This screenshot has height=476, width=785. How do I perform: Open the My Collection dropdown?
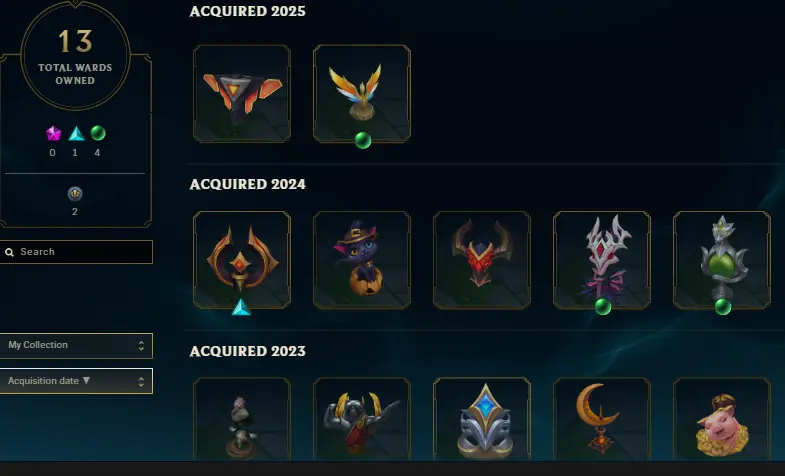pos(76,345)
